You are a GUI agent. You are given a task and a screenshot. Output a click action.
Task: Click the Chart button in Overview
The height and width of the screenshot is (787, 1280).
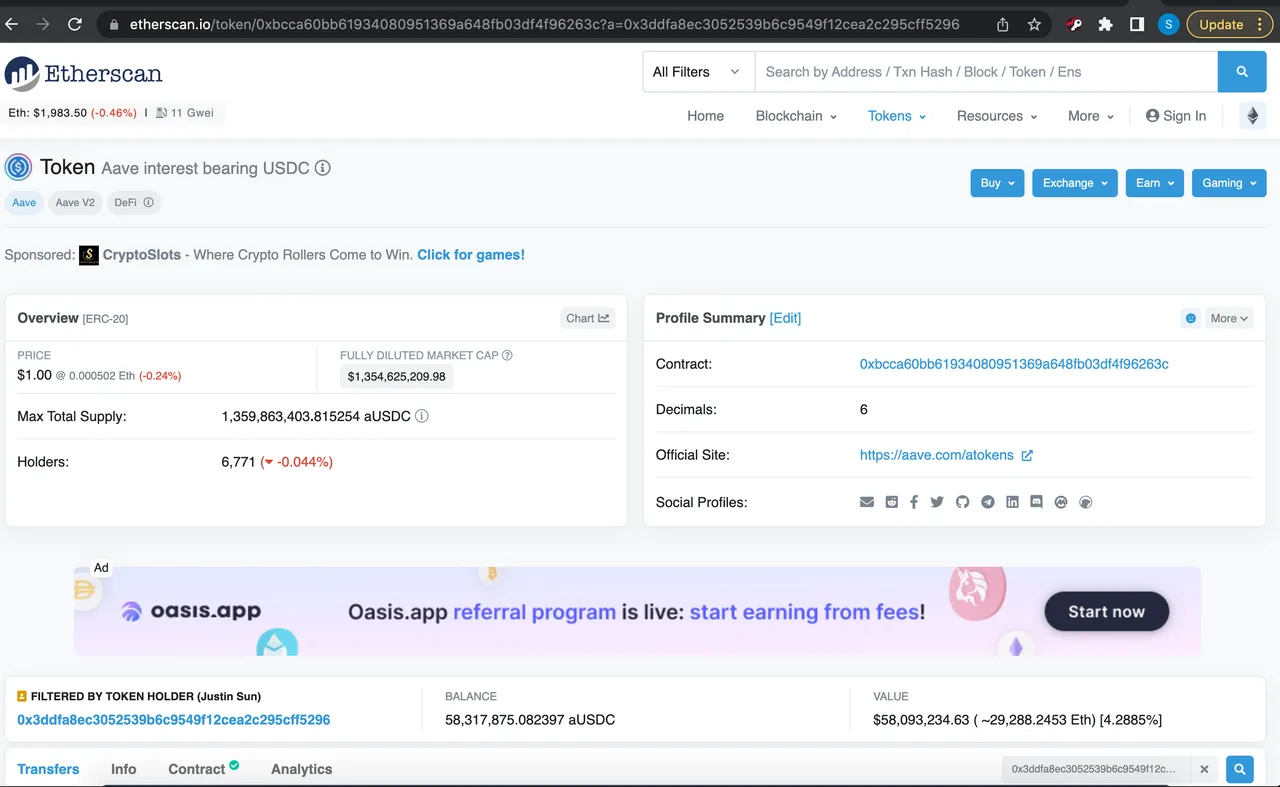click(587, 319)
